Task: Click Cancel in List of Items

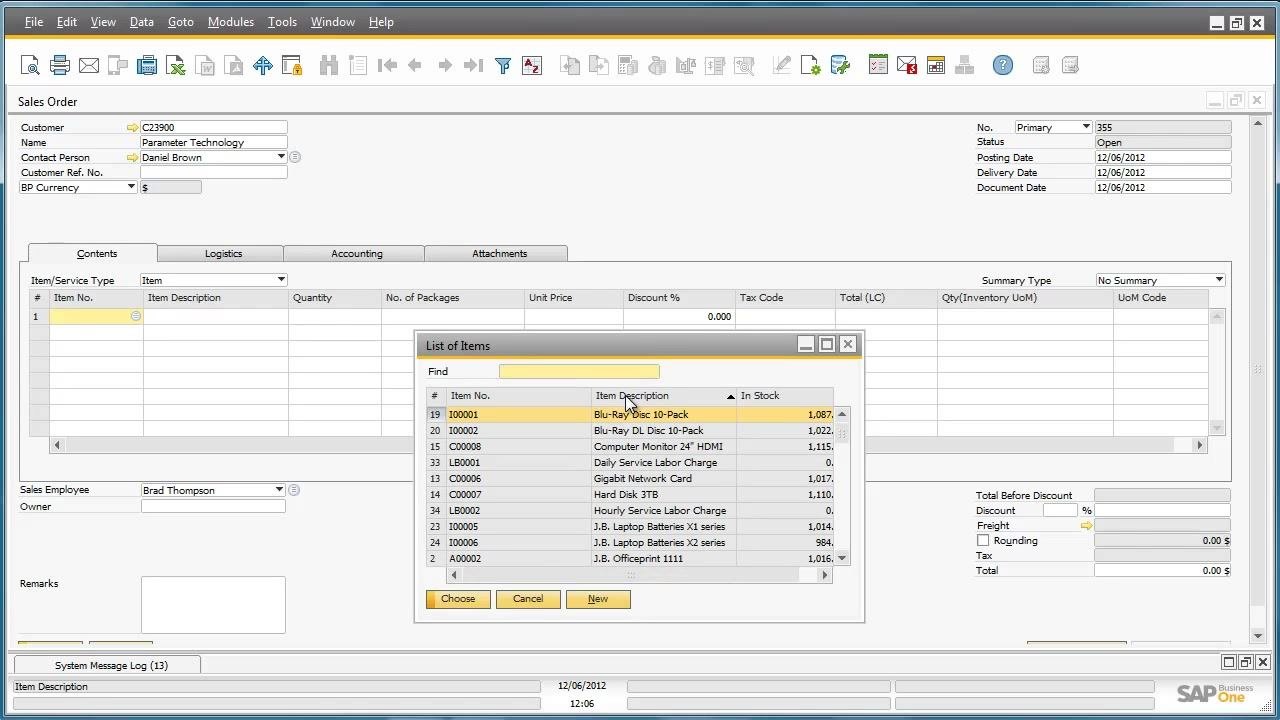Action: (528, 599)
